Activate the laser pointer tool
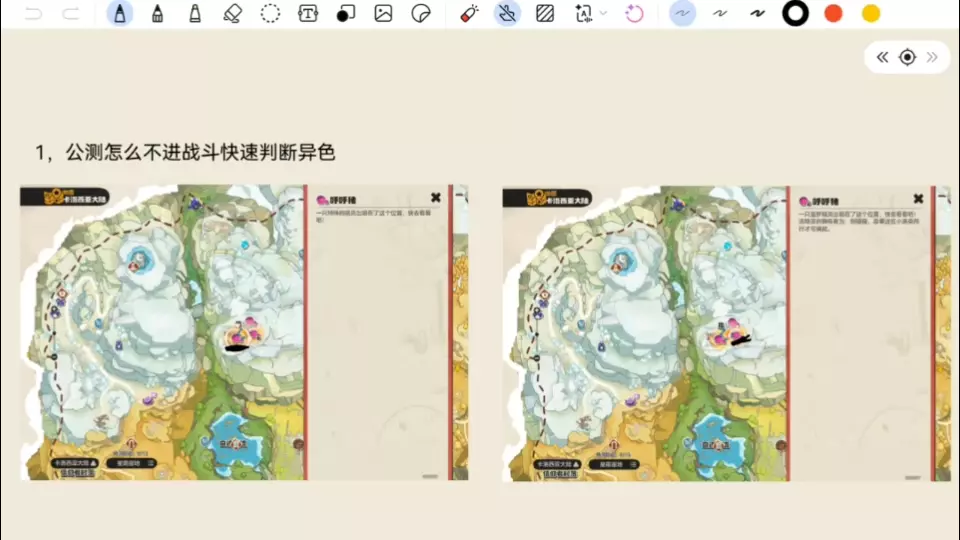 click(470, 13)
